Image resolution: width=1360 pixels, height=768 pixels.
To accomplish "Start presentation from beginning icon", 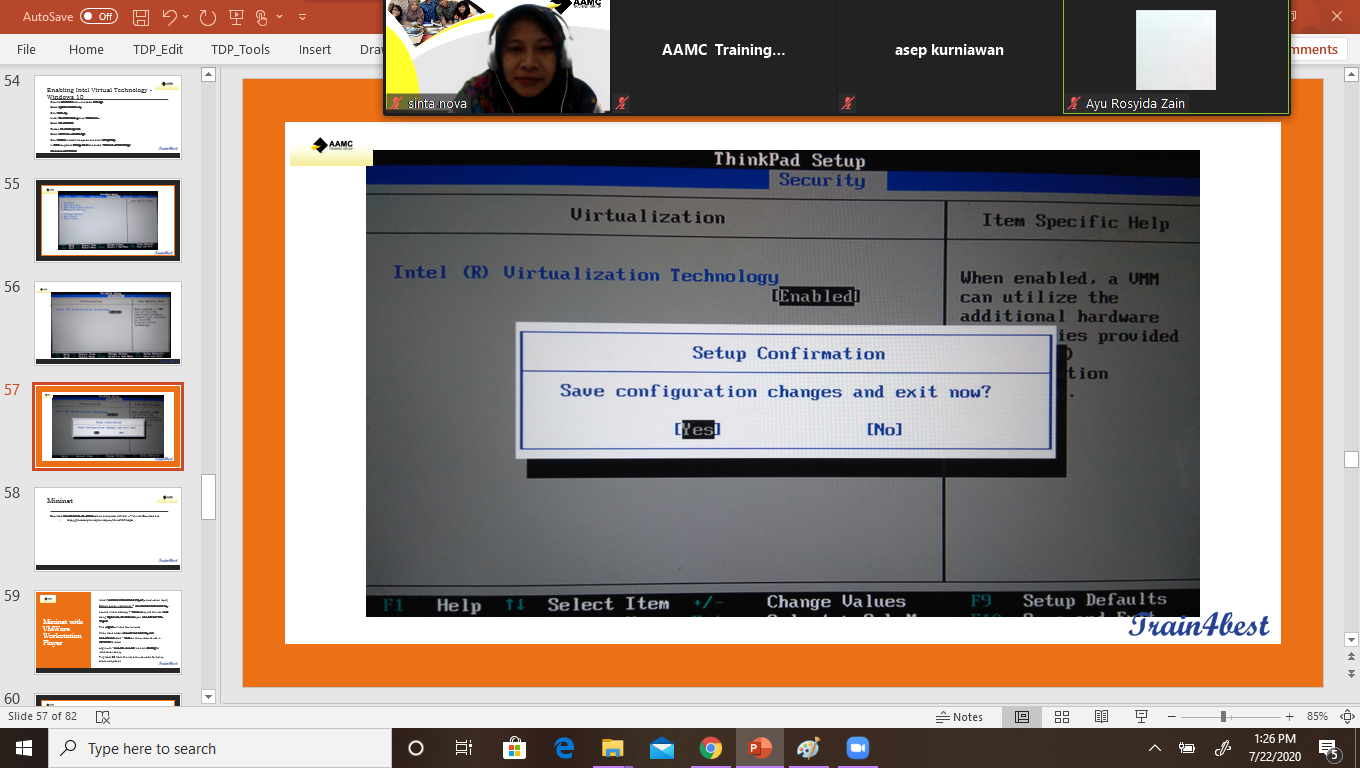I will tap(235, 17).
